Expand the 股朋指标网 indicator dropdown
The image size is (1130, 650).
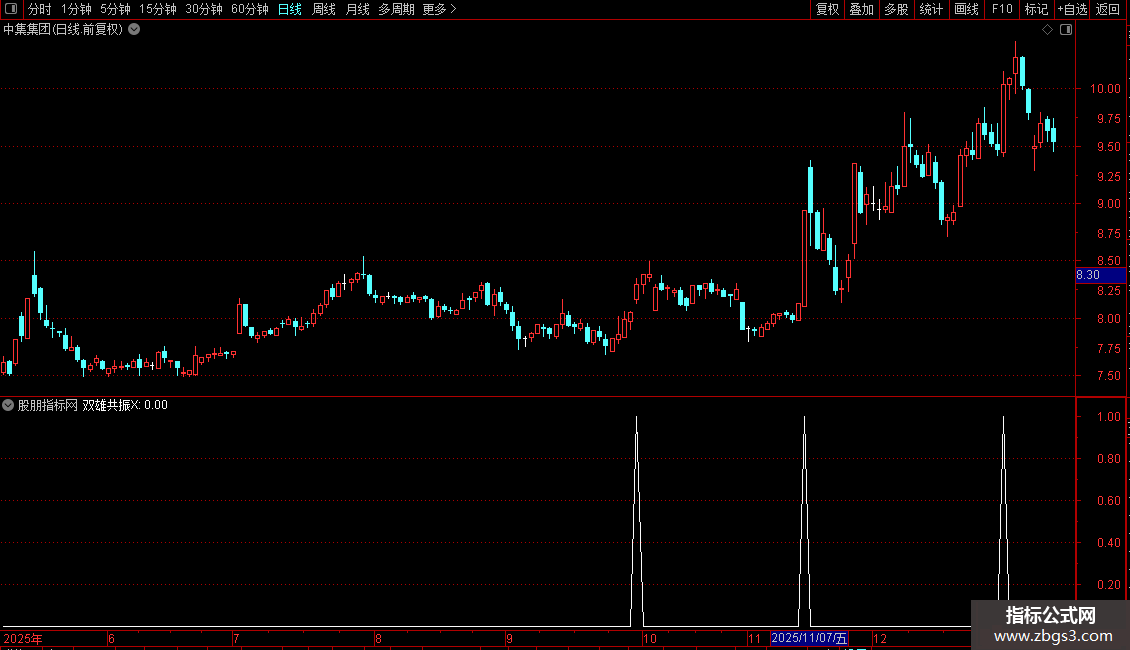pyautogui.click(x=8, y=405)
